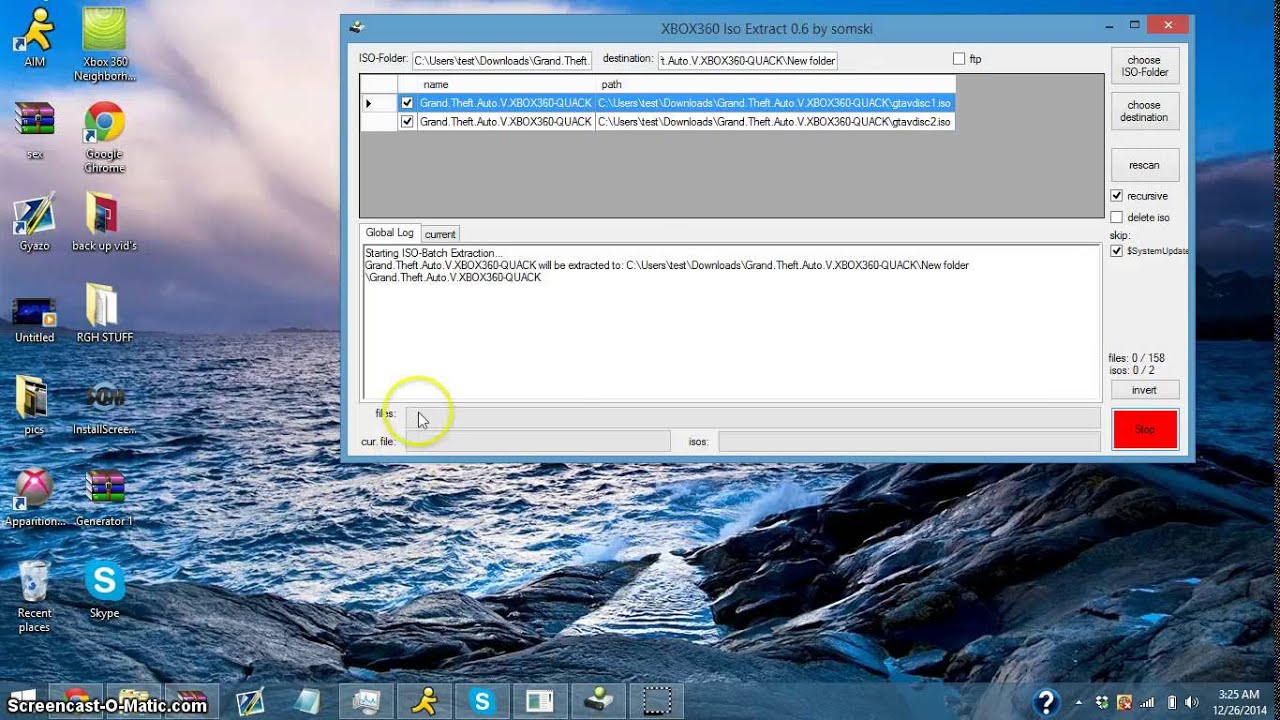Open the RGH STUFF folder
This screenshot has width=1280, height=720.
pos(104,313)
